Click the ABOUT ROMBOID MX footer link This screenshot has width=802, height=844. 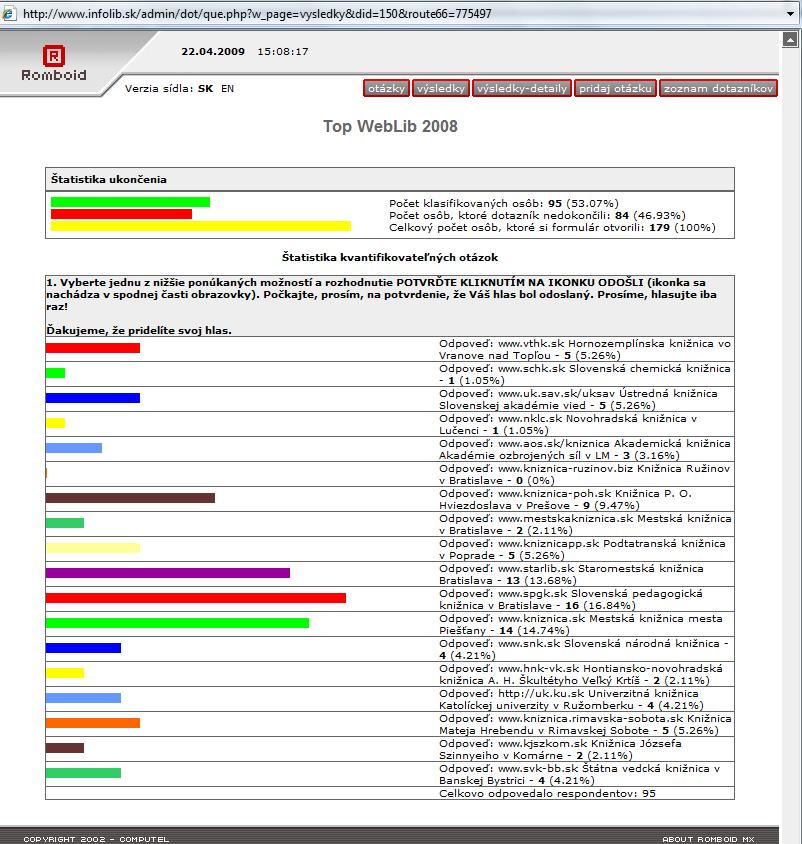(x=708, y=839)
